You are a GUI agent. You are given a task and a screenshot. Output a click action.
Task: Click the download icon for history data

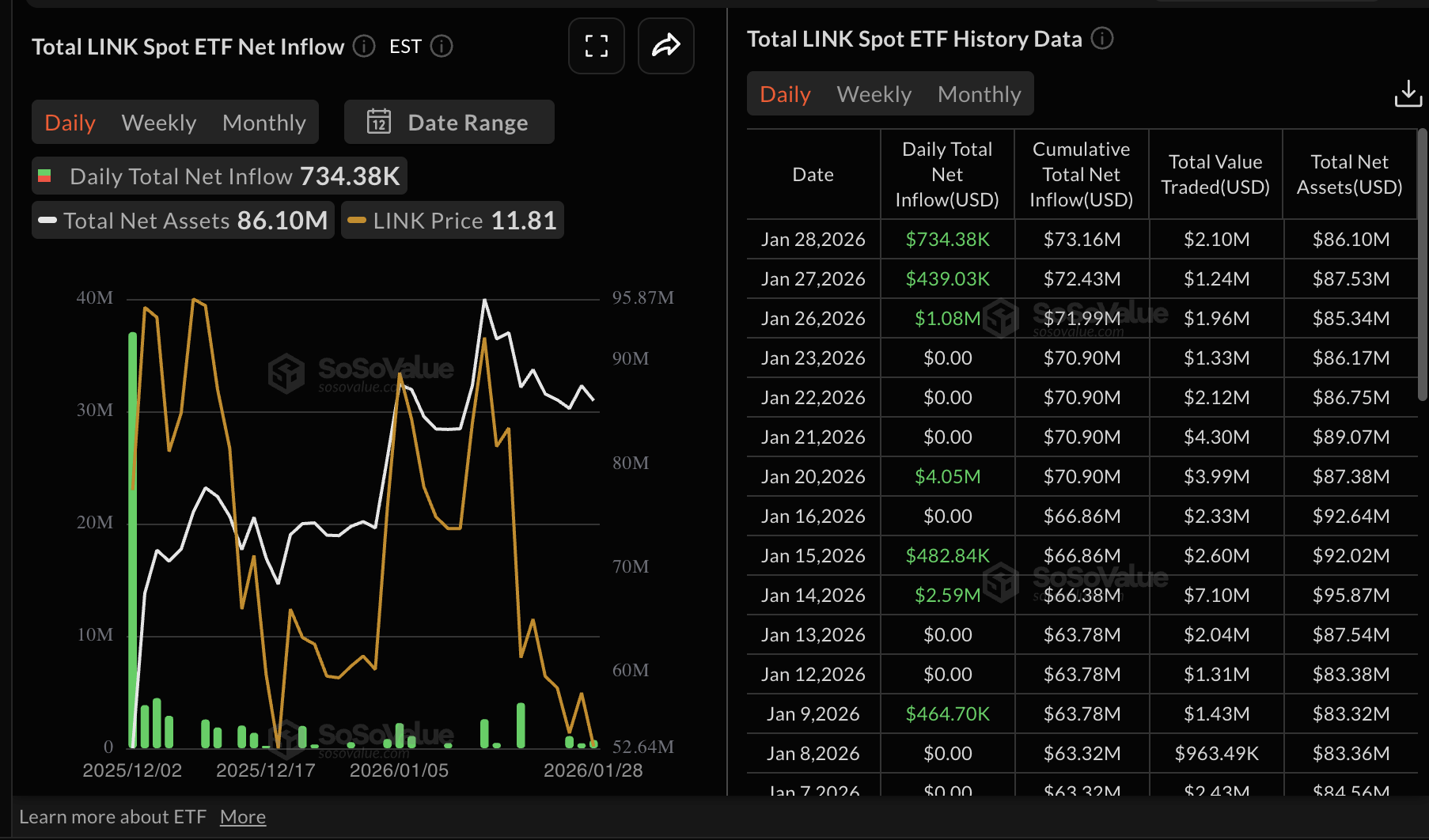1408,93
